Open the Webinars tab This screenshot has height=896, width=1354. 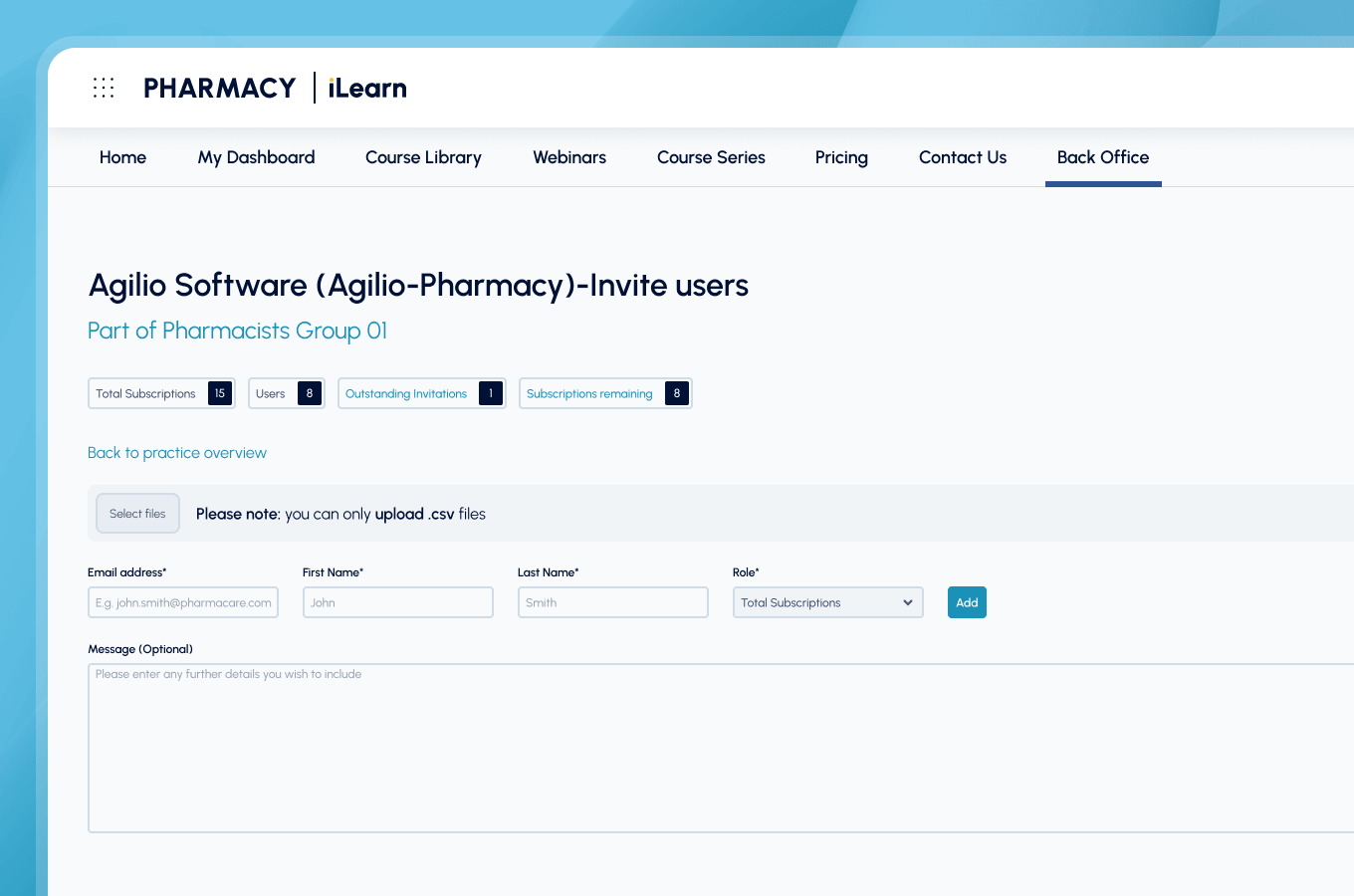pyautogui.click(x=569, y=157)
